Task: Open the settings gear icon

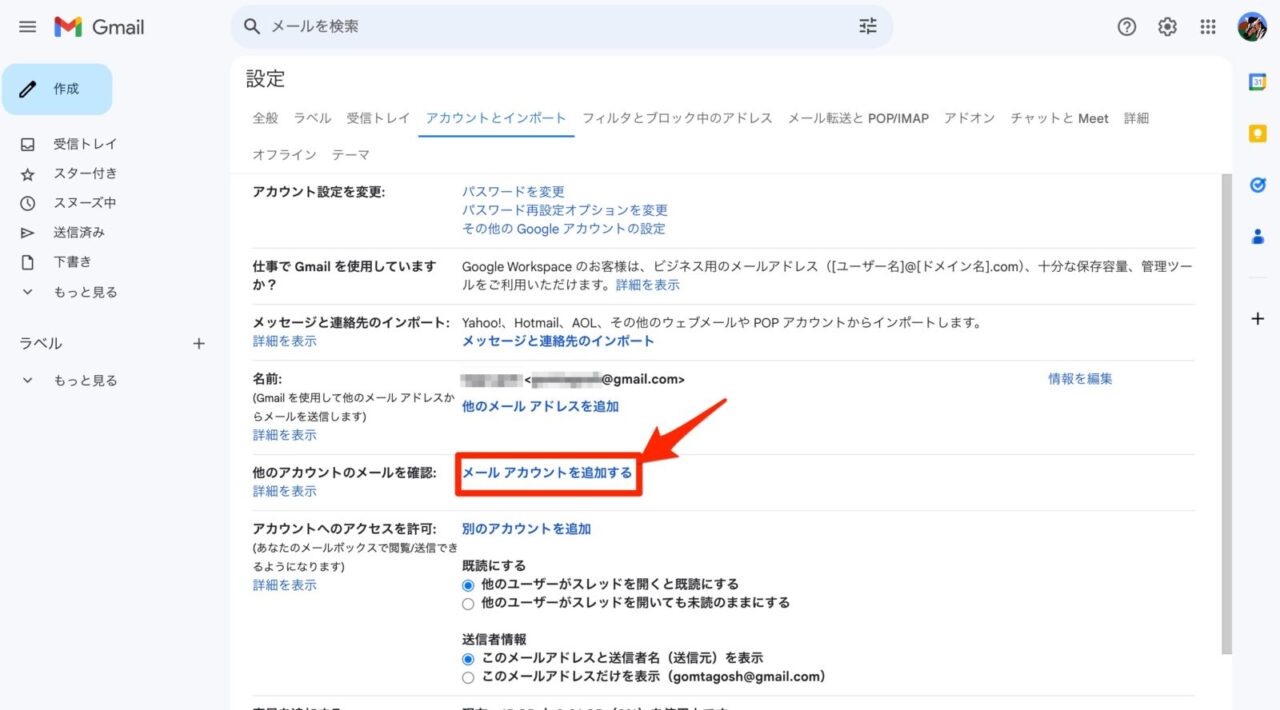Action: click(x=1167, y=27)
